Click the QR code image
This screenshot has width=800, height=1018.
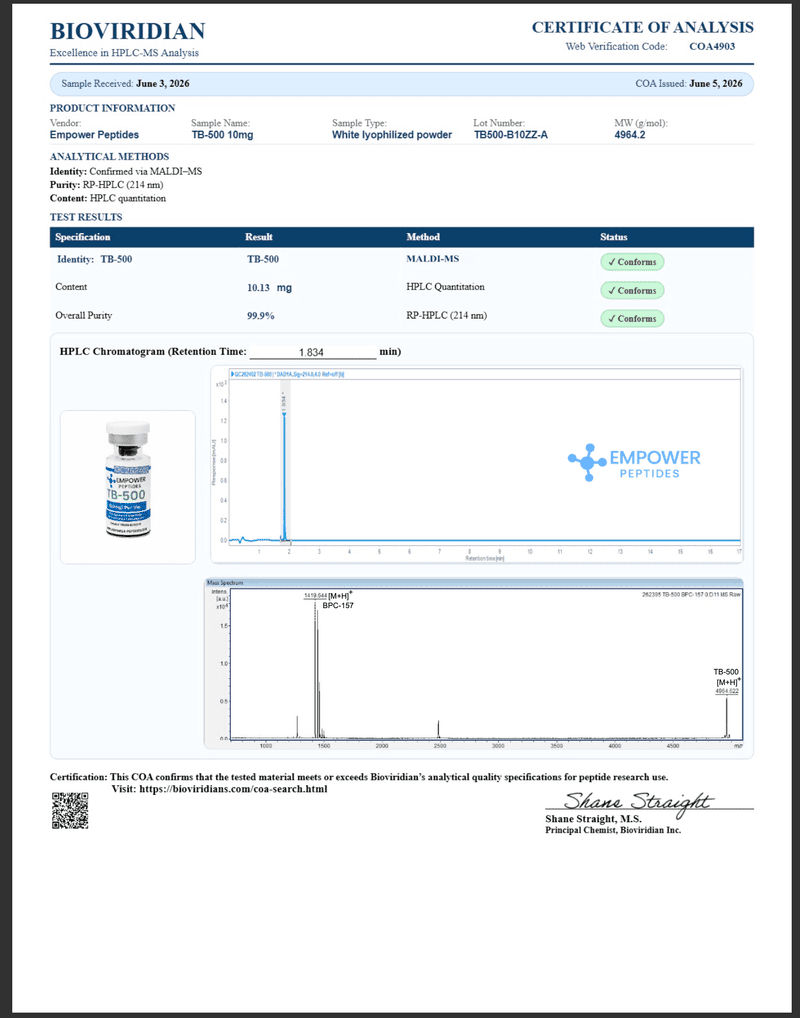pyautogui.click(x=69, y=810)
